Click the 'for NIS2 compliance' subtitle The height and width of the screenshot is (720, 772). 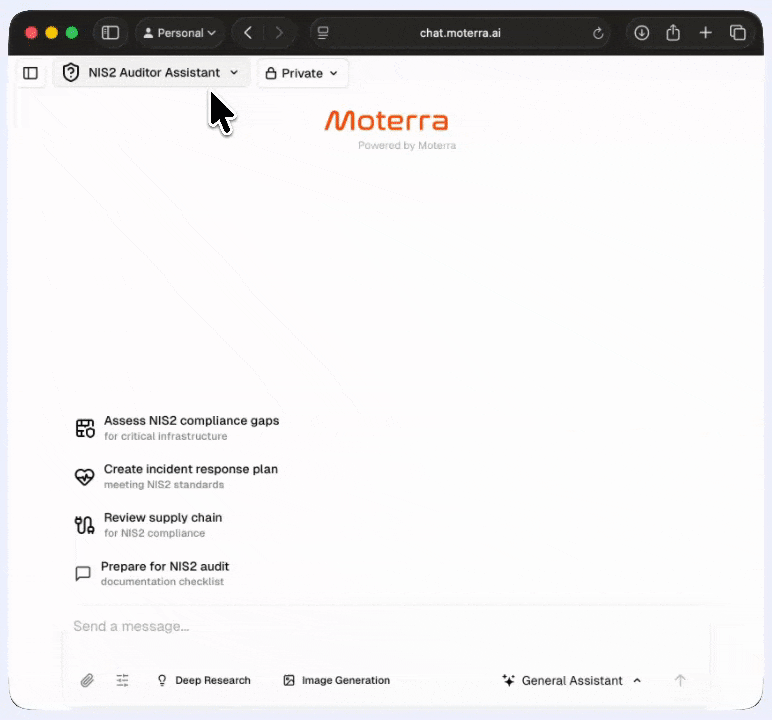(155, 533)
